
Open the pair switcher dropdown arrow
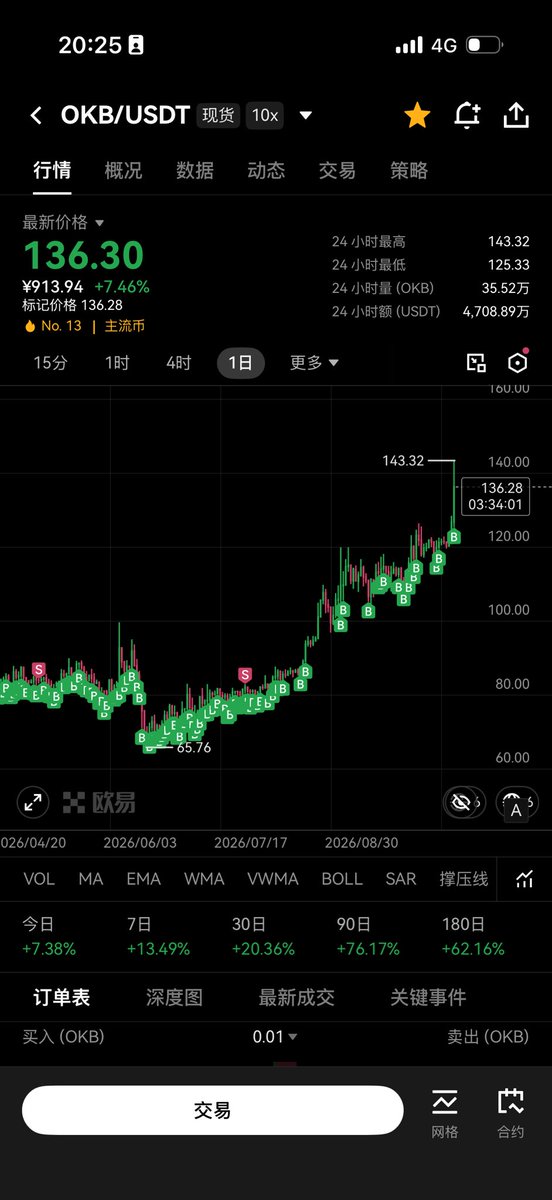click(x=306, y=116)
